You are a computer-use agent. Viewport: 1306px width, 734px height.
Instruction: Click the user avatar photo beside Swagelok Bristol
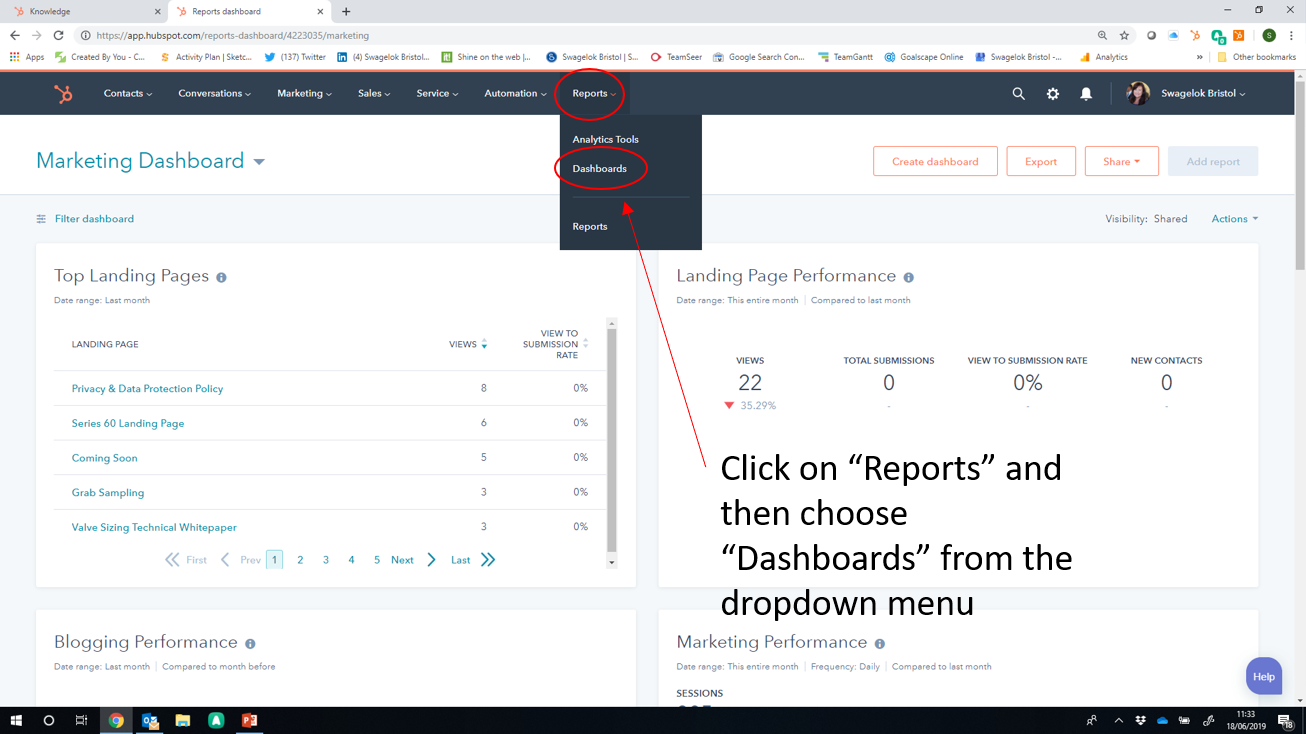pos(1138,94)
